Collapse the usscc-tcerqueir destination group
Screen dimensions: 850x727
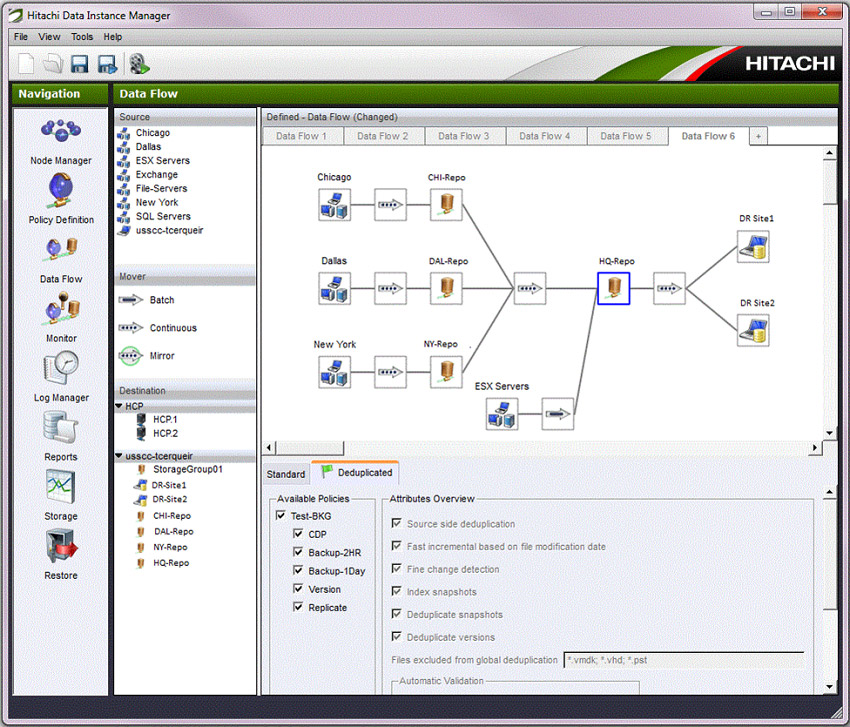click(119, 456)
